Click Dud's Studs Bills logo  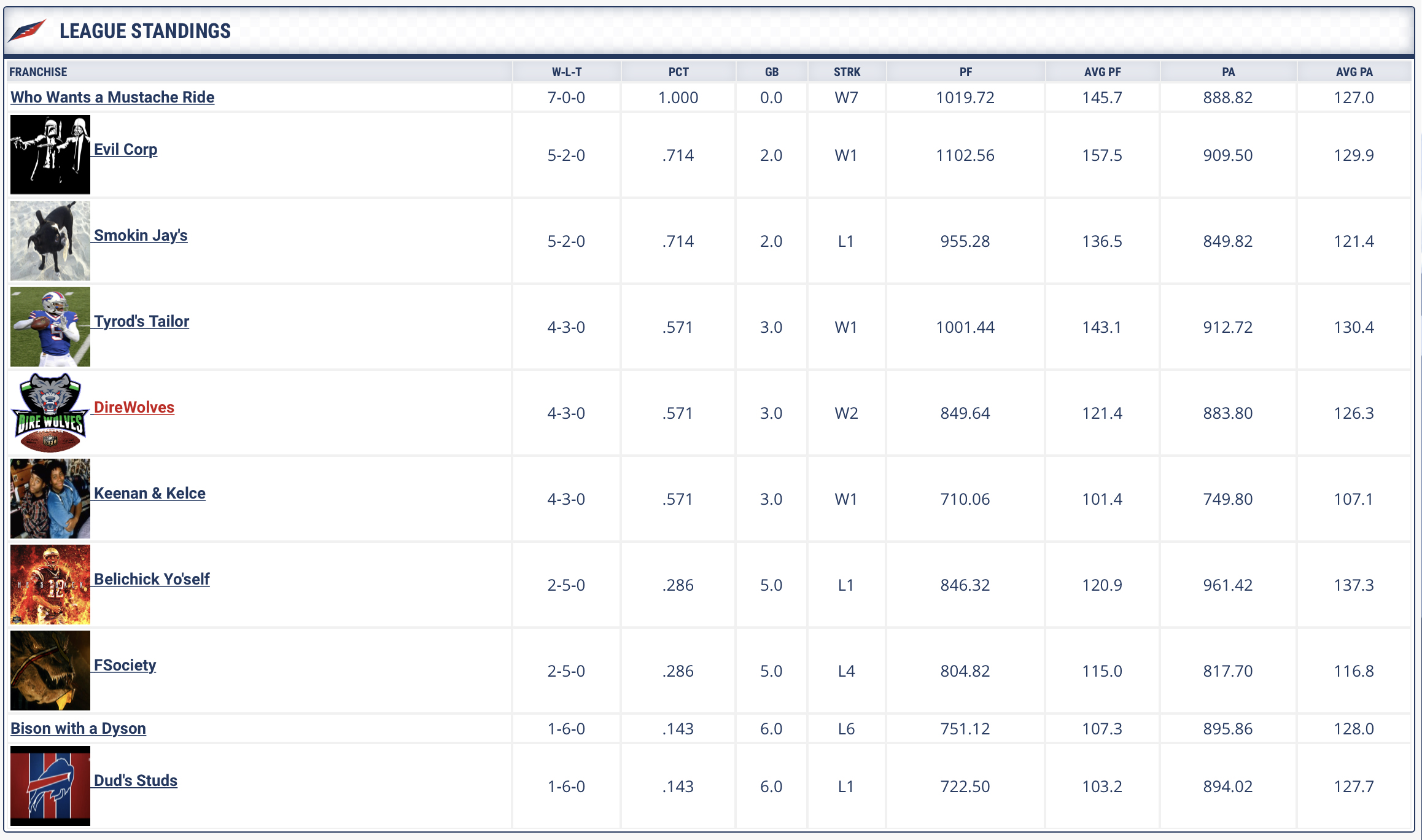coord(50,786)
